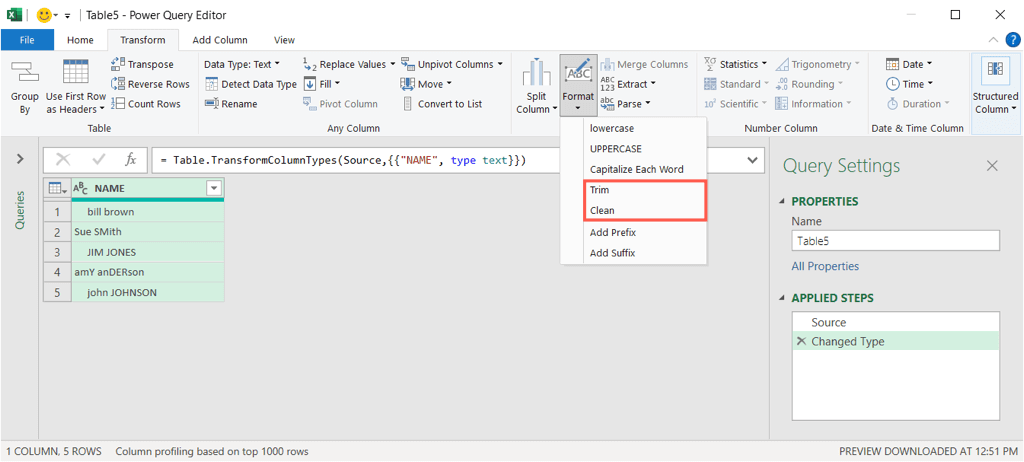This screenshot has width=1024, height=462.
Task: Choose lowercase from Format menu
Action: pos(612,128)
